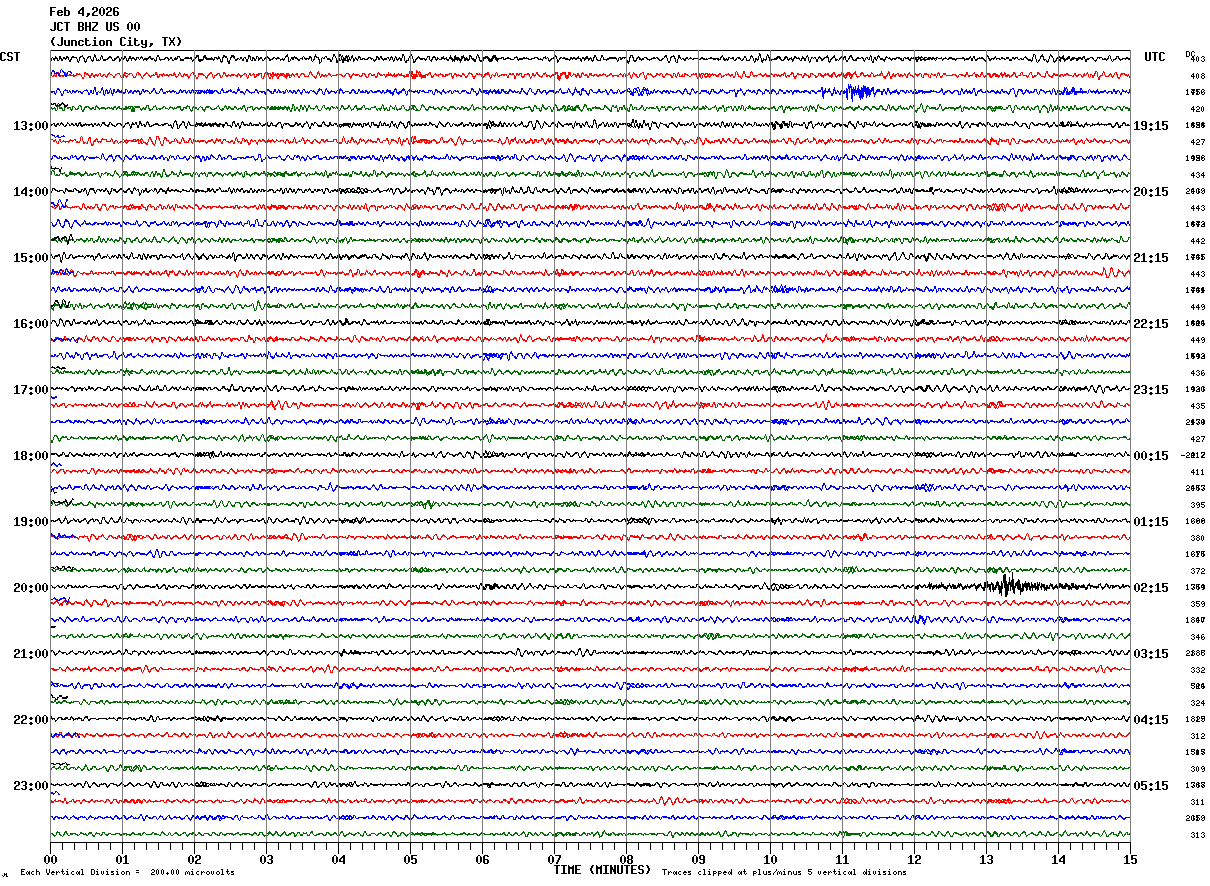Click minute 01 tick label on time axis
The image size is (1210, 886).
pyautogui.click(x=122, y=859)
